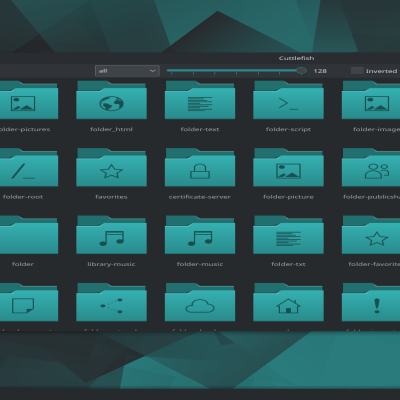
Task: Select the folder-pictures icon
Action: coord(29,100)
